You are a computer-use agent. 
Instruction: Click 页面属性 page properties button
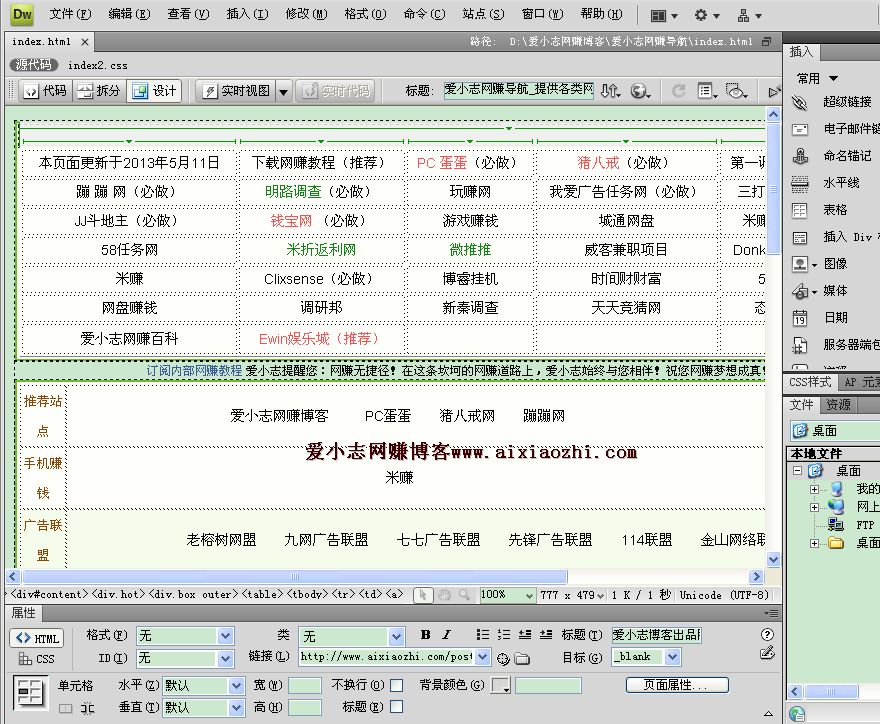tap(677, 685)
